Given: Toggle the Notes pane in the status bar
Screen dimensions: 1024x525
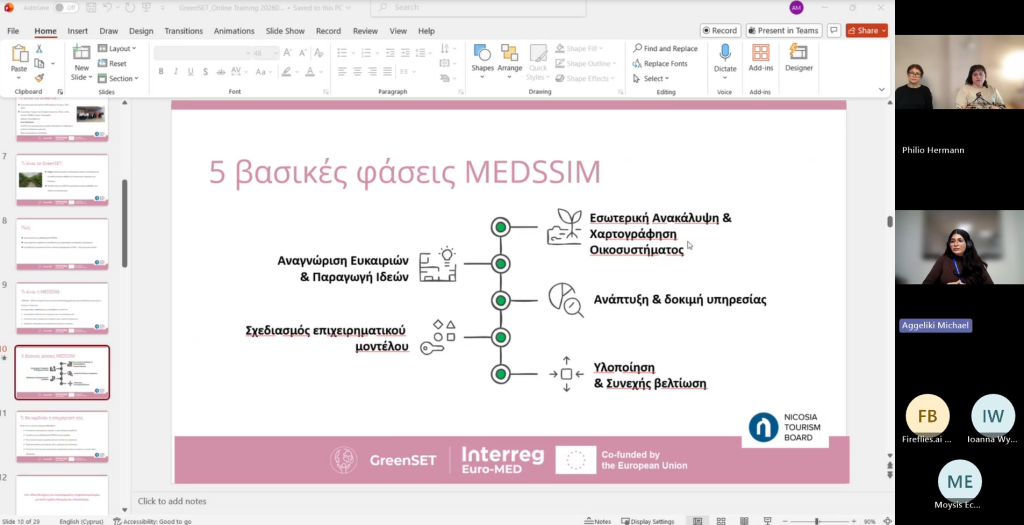Looking at the screenshot, I should pyautogui.click(x=598, y=521).
